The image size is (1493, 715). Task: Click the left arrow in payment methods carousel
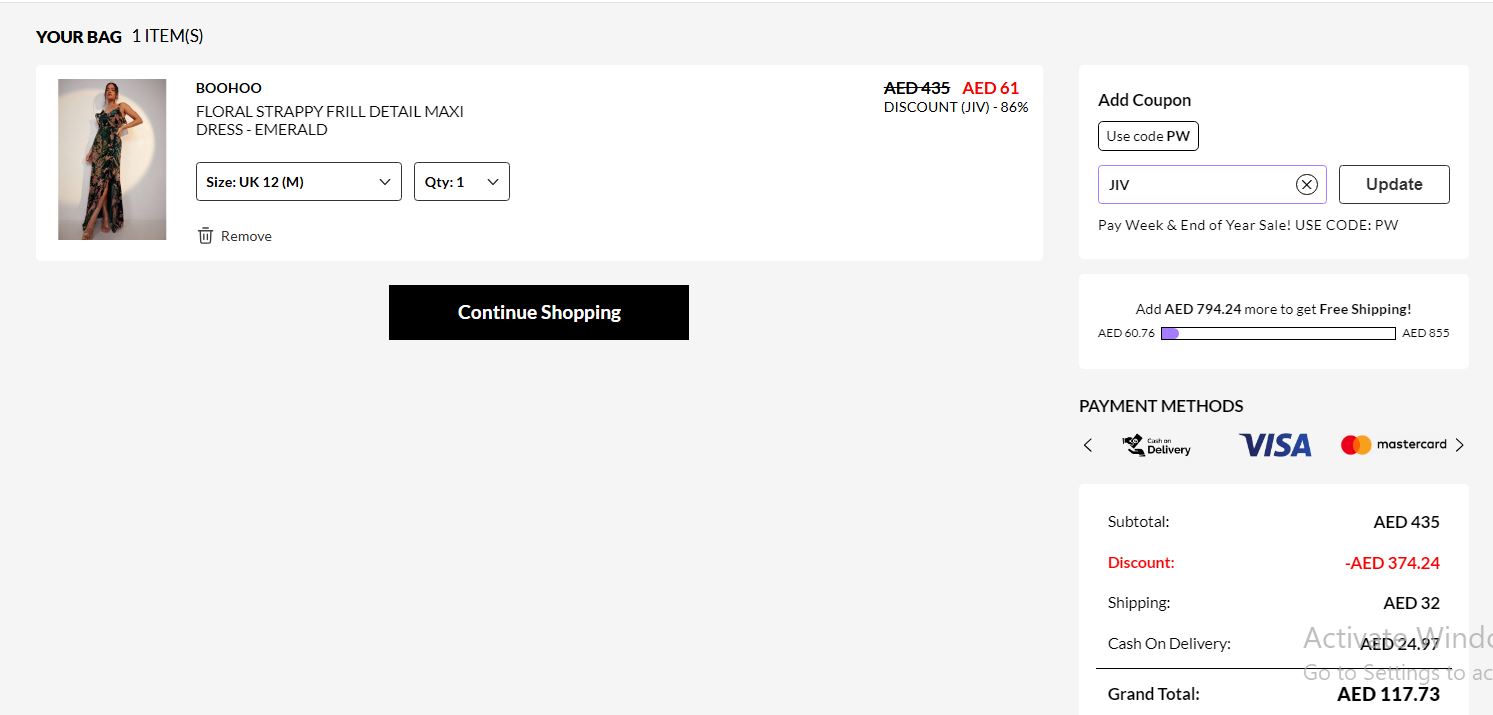click(x=1088, y=445)
